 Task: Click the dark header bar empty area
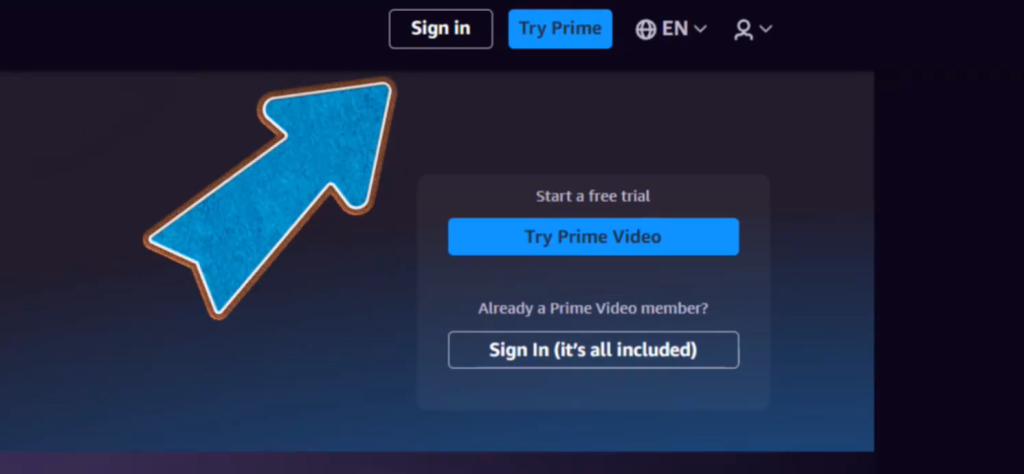tap(196, 33)
